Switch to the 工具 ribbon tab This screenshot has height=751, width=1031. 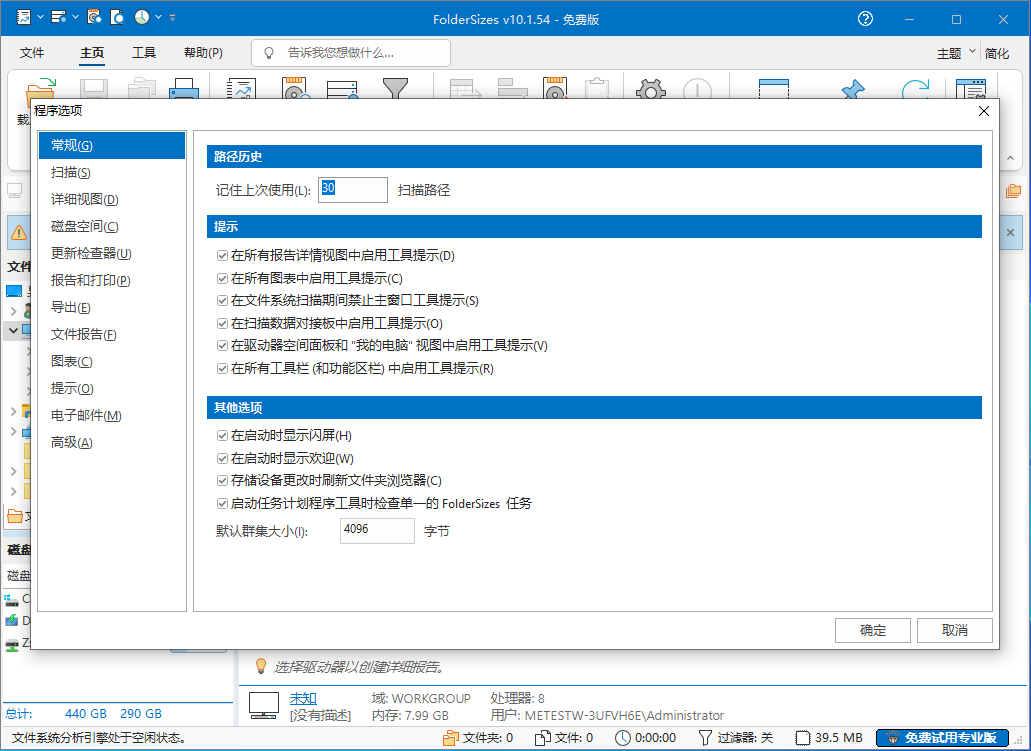point(143,53)
